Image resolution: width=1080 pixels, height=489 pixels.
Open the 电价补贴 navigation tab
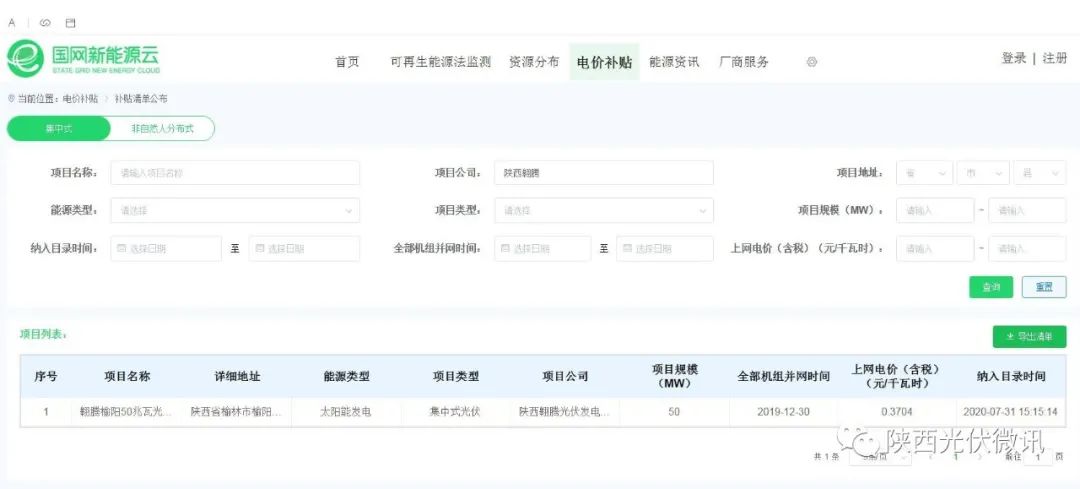coord(604,62)
